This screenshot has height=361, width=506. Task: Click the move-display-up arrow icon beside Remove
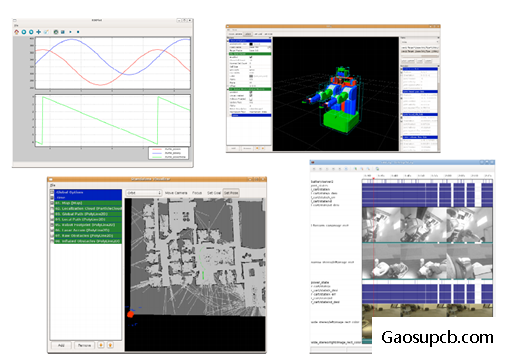tap(101, 345)
